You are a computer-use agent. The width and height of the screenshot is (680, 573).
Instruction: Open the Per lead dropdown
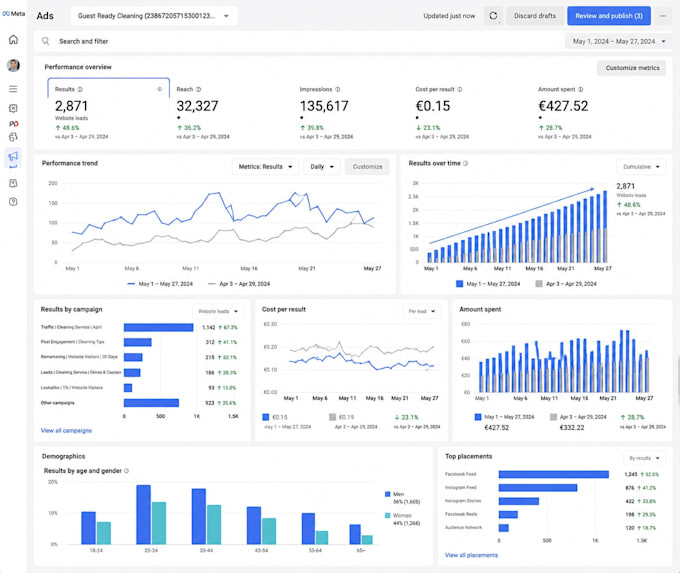422,311
